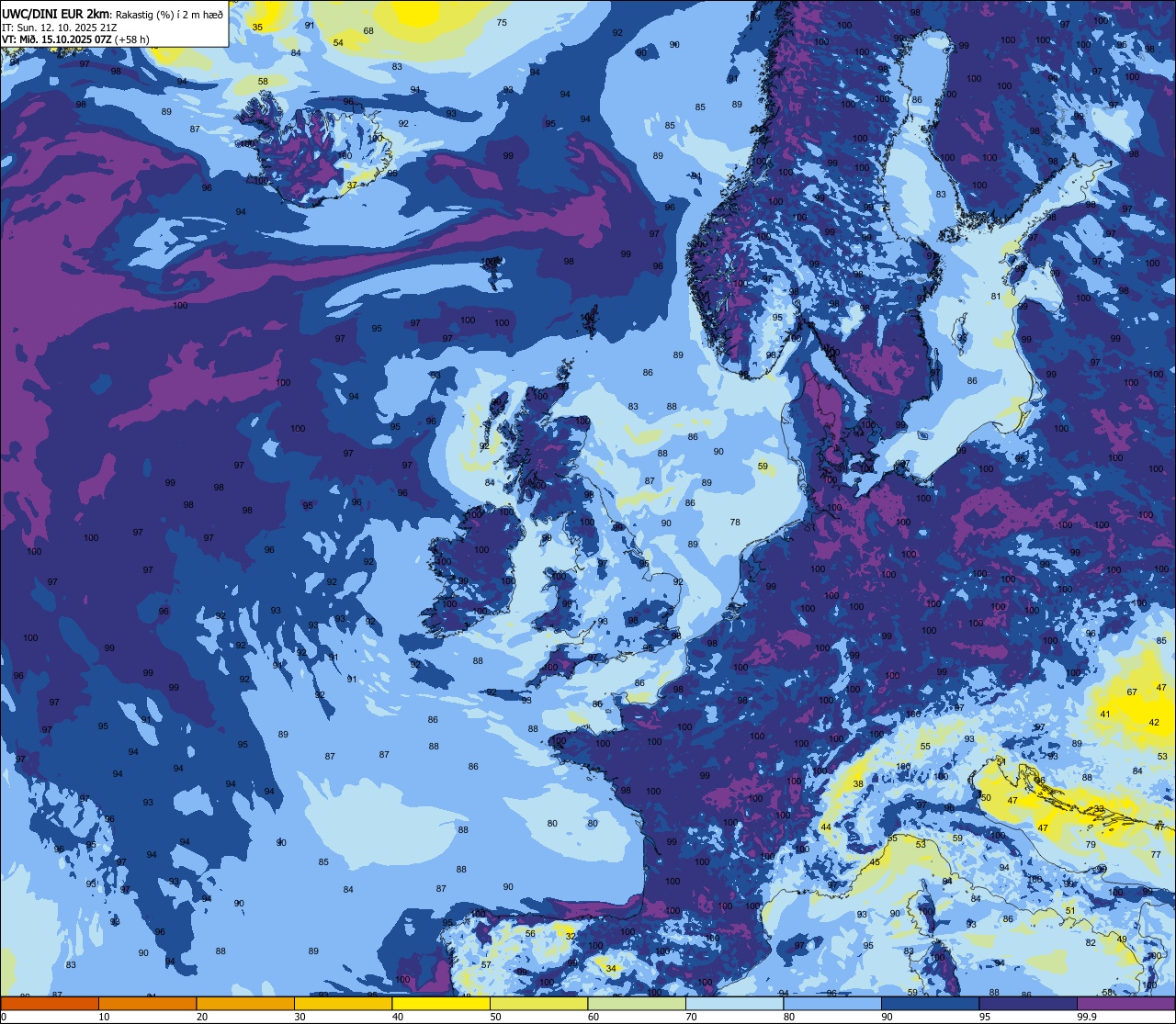Click the 10–20 orange legend swatch

(x=147, y=1003)
